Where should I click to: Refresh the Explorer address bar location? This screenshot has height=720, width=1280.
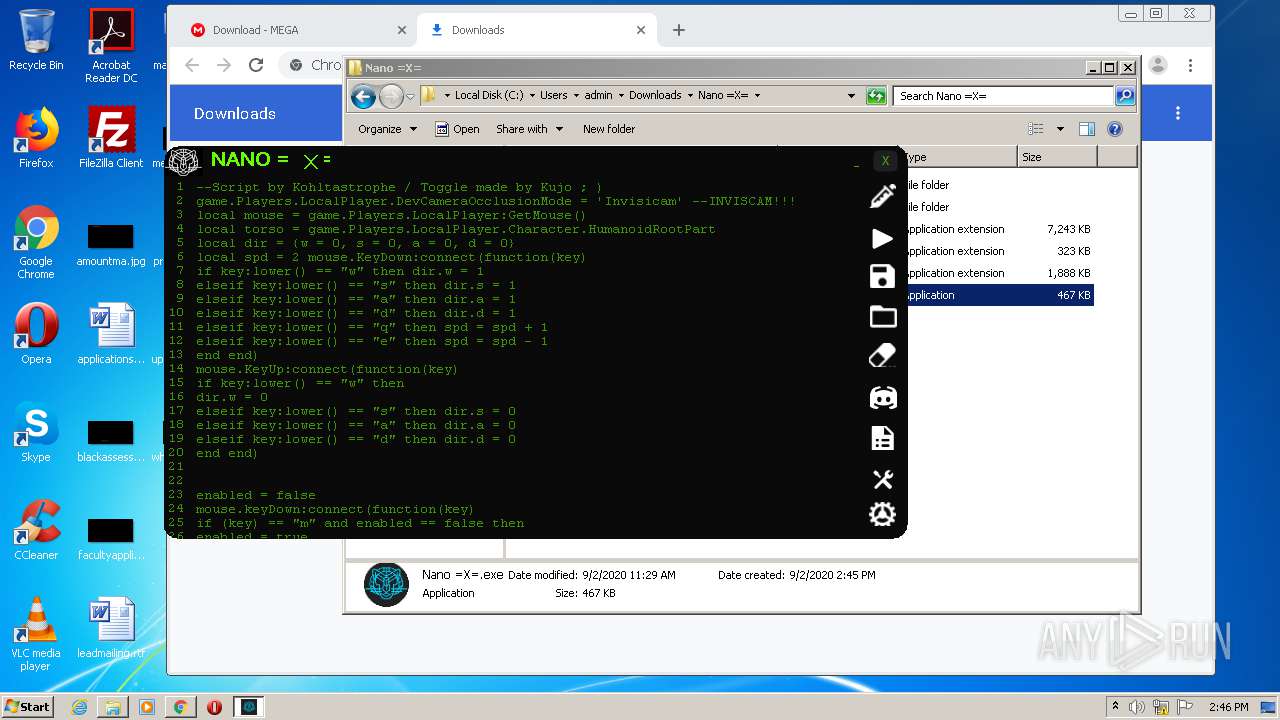[876, 96]
